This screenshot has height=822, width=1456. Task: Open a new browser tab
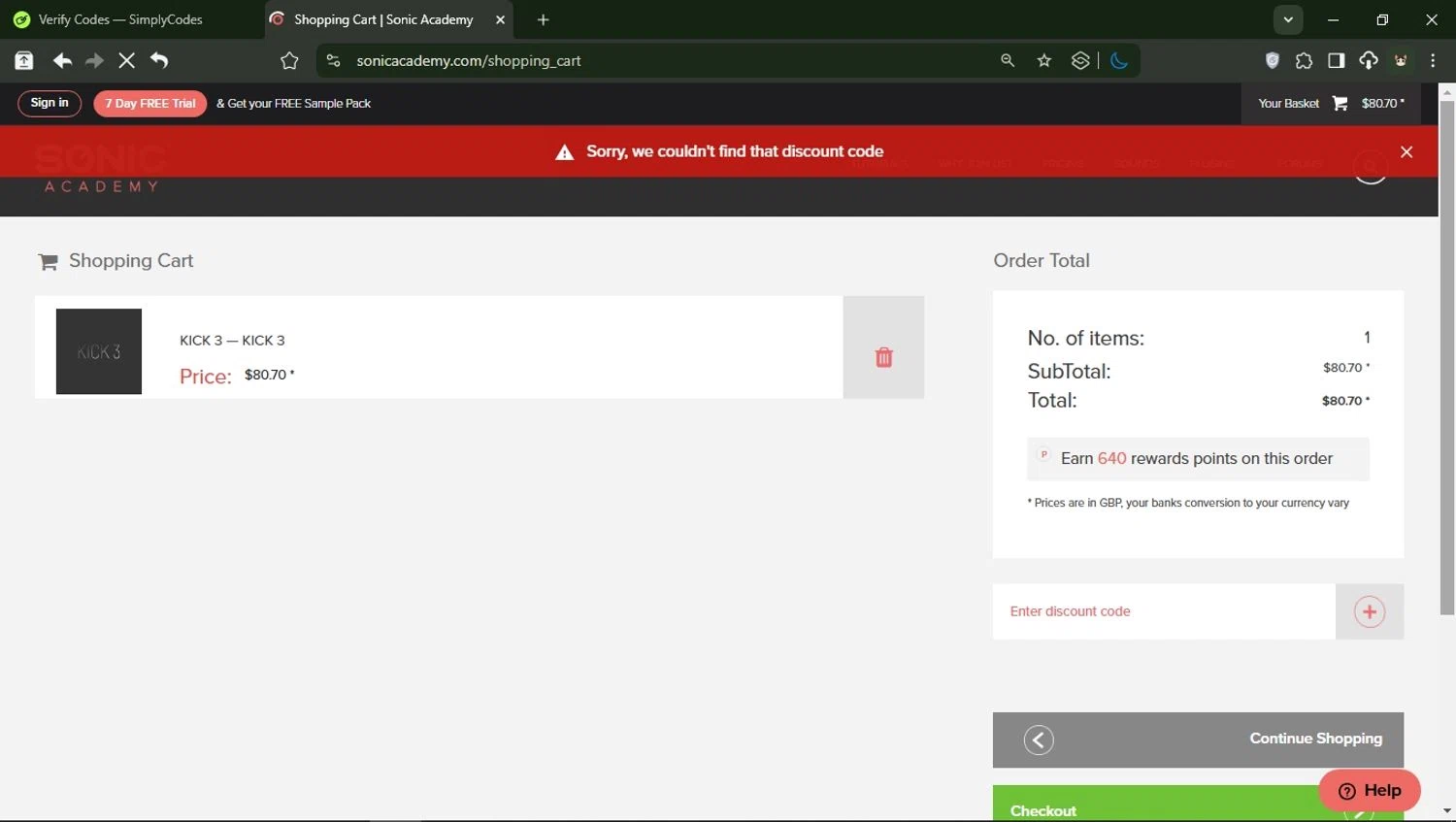tap(543, 19)
